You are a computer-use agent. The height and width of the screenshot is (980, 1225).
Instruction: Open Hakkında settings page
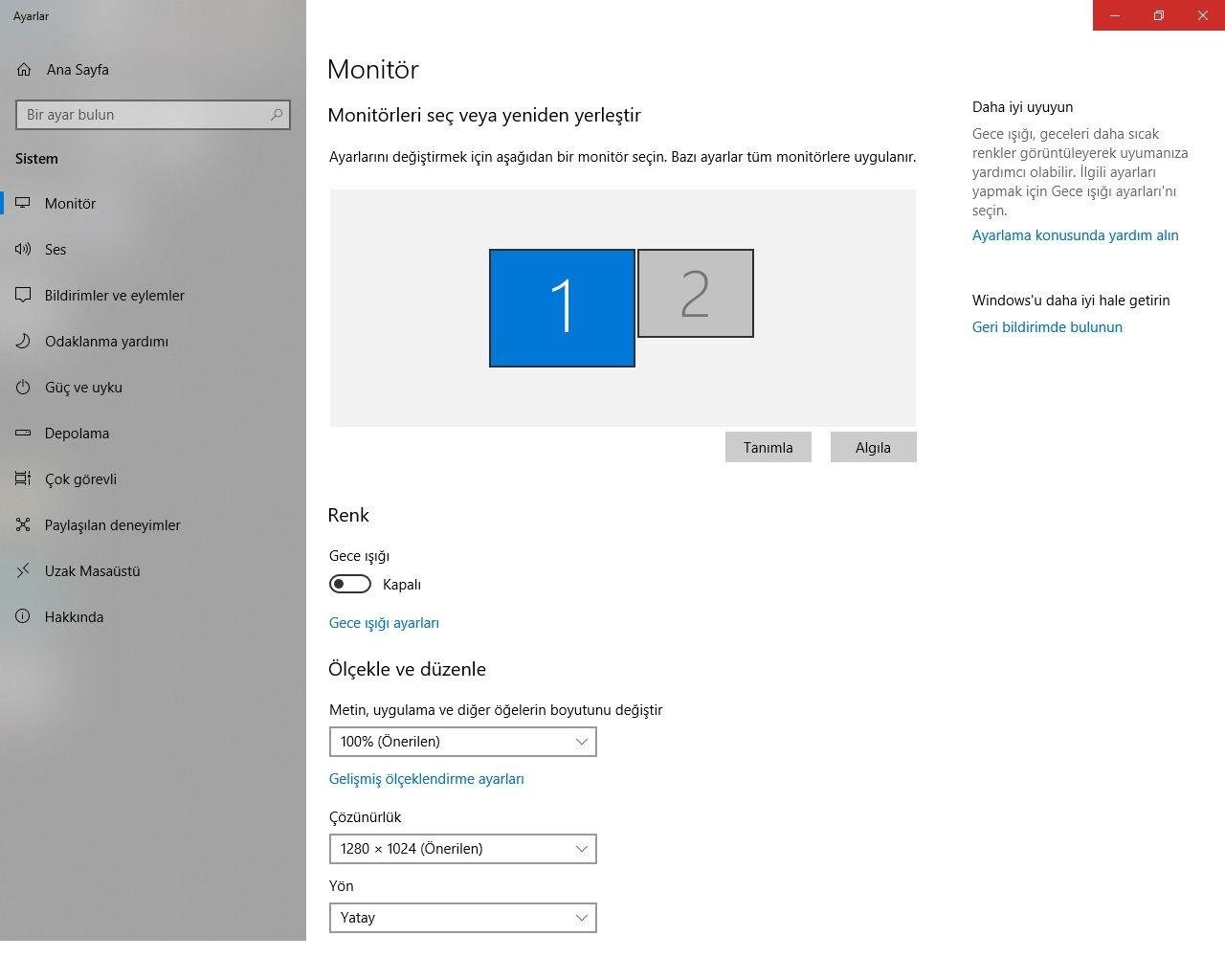click(x=153, y=617)
